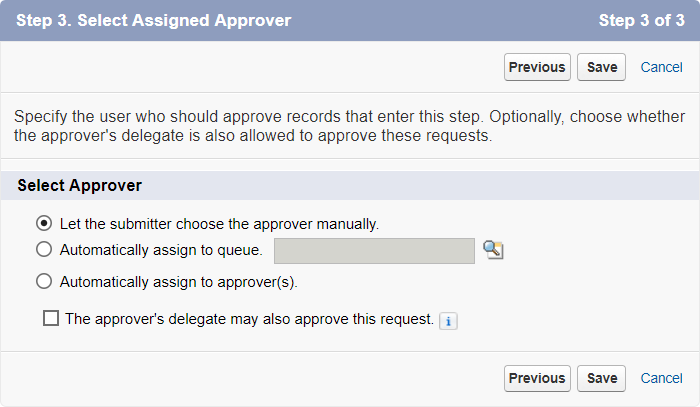Click the top Save button
The height and width of the screenshot is (407, 700).
pos(602,67)
